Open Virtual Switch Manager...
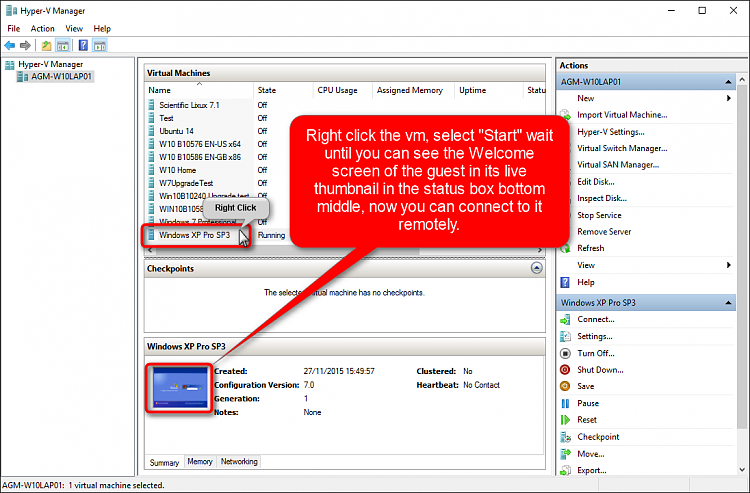The image size is (750, 493). tap(622, 148)
